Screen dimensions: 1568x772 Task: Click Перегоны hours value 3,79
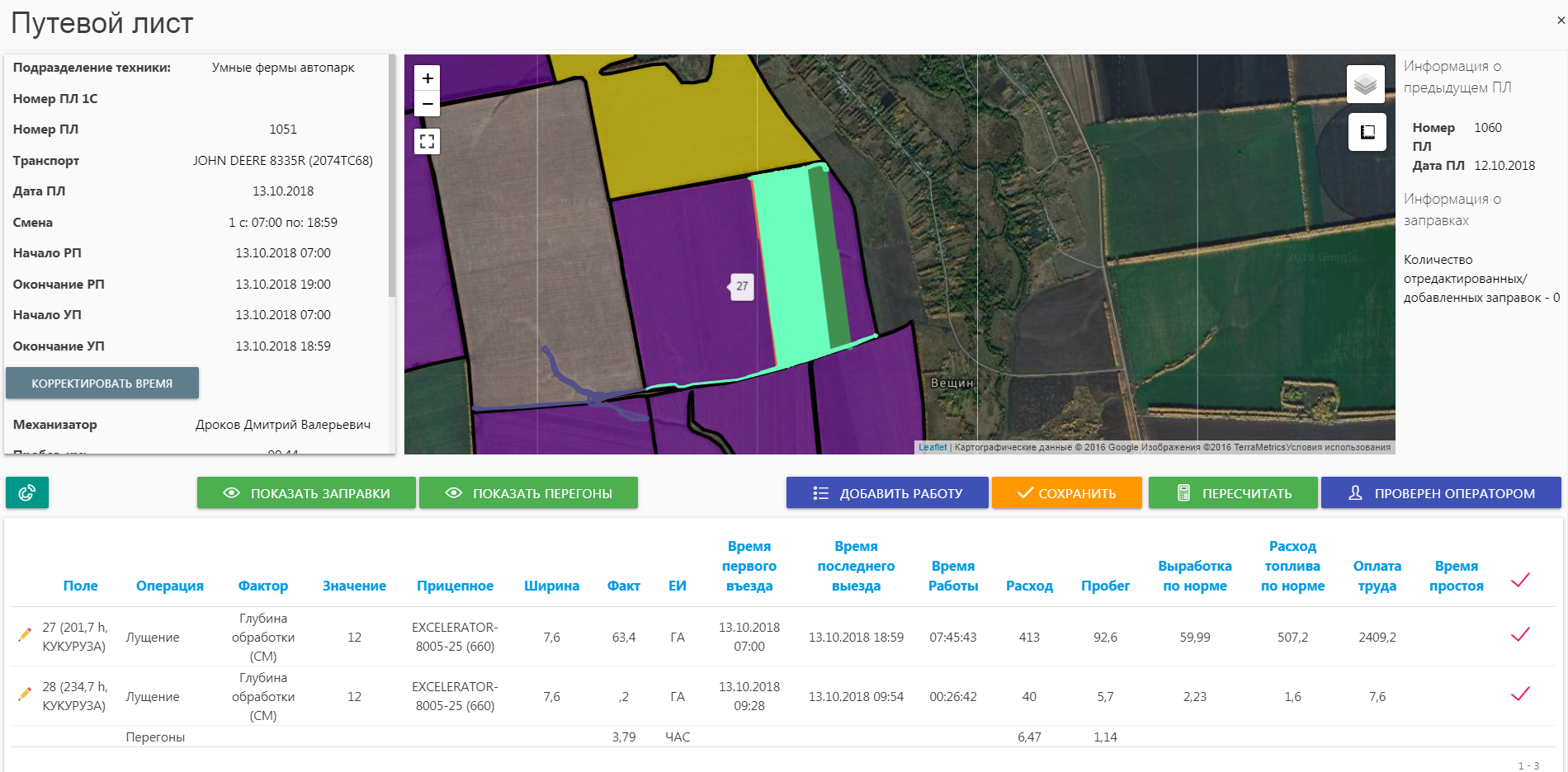click(624, 737)
